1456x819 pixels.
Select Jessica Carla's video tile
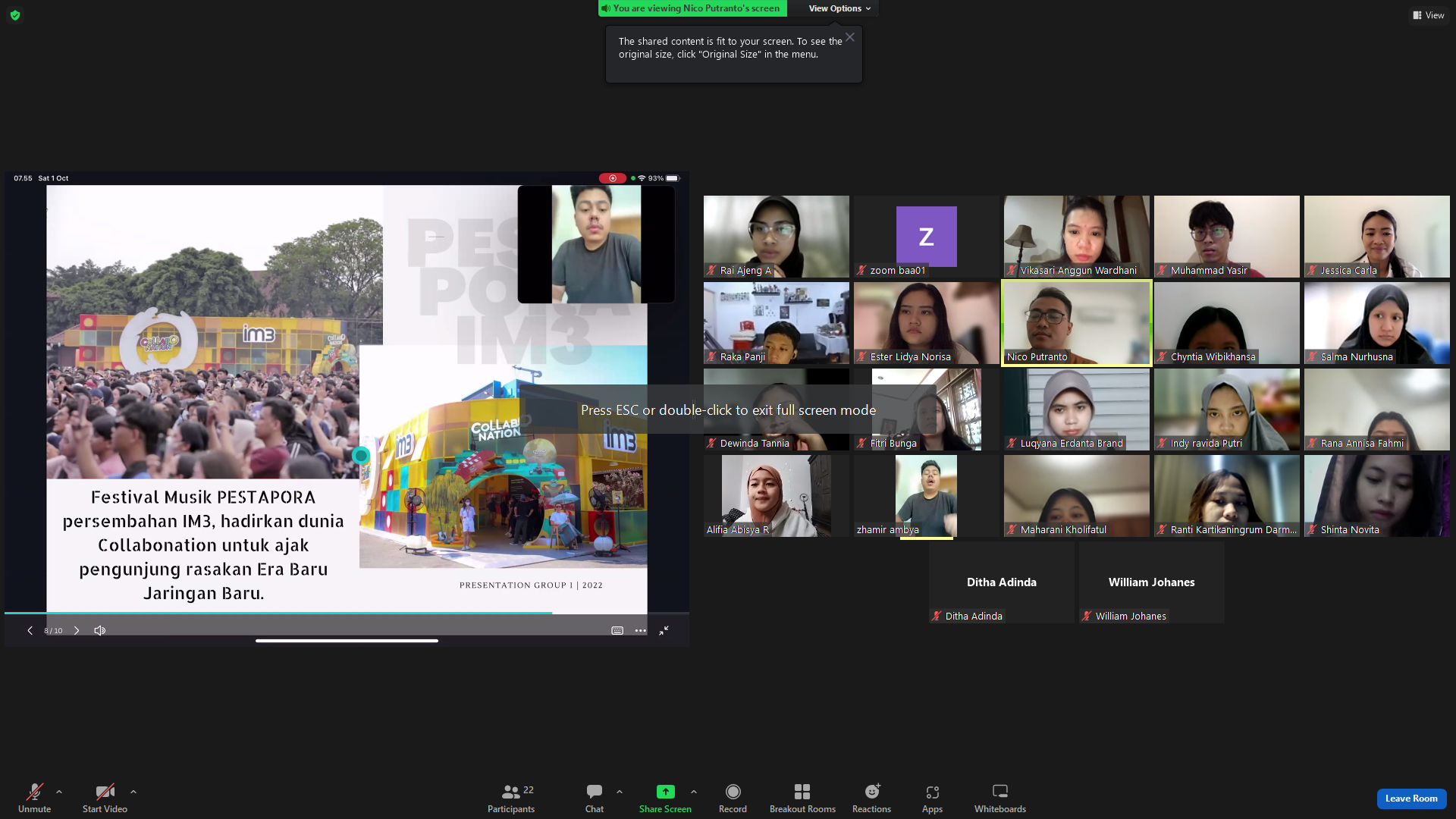[1377, 237]
